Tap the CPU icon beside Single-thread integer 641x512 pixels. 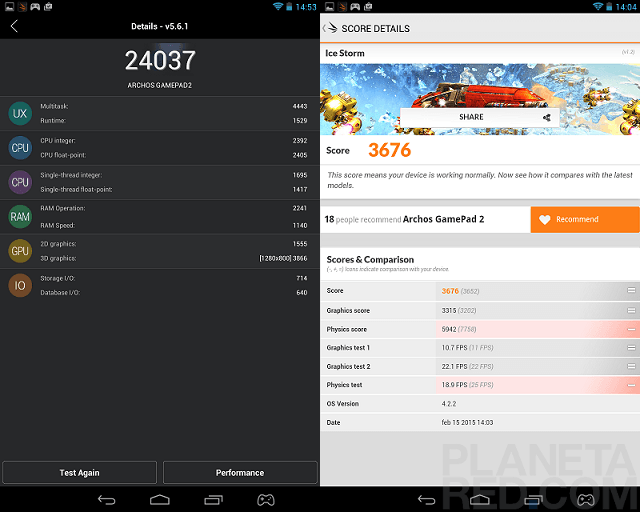[x=19, y=181]
